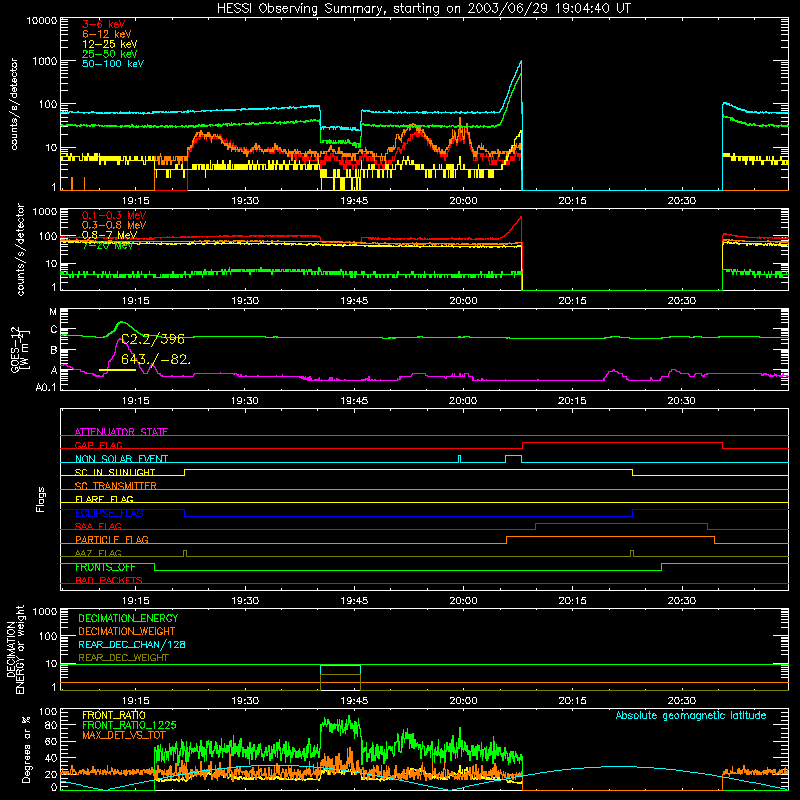Viewport: 800px width, 800px height.
Task: Click the FRONT_RATIO legend label
Action: click(114, 715)
